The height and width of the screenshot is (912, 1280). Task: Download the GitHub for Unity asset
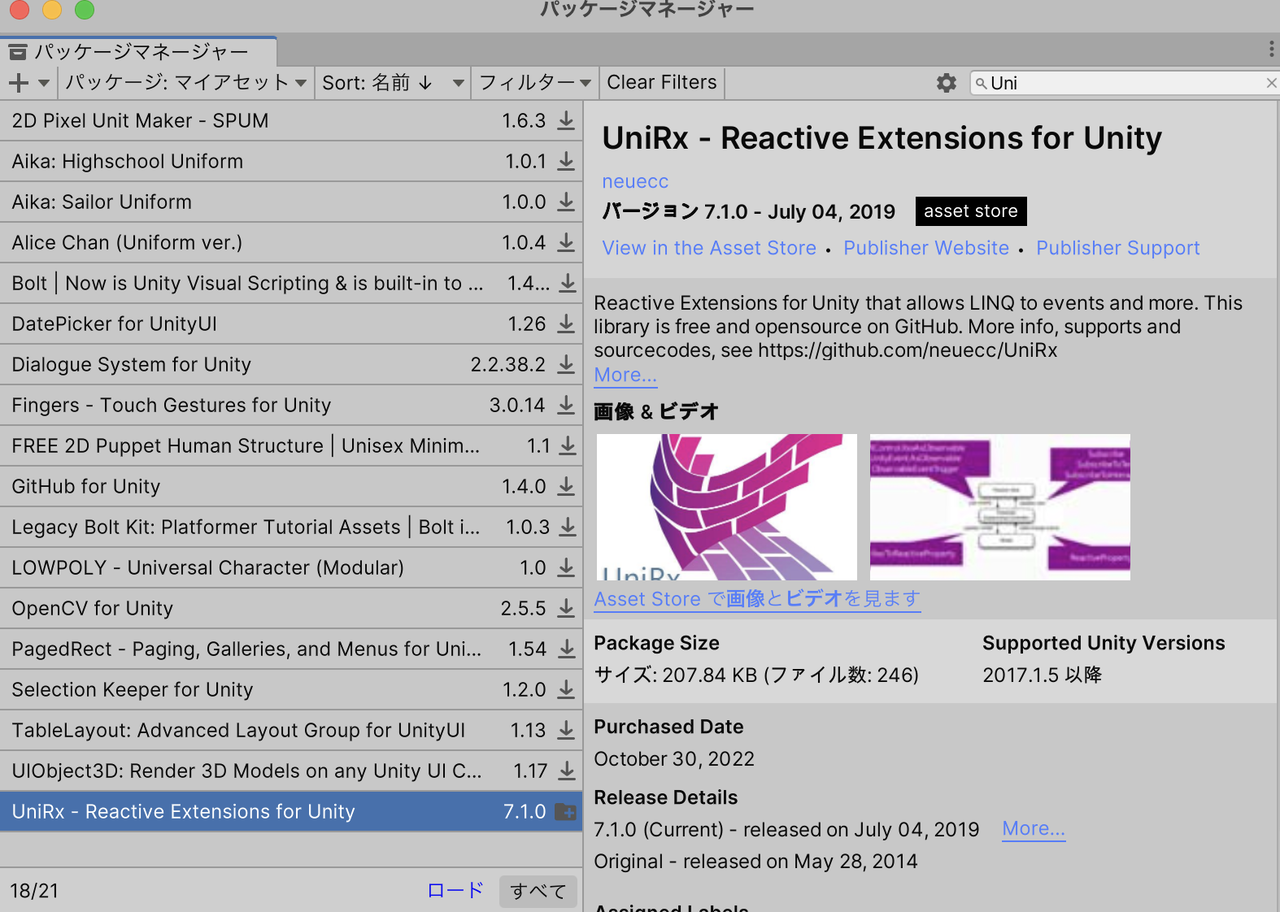click(x=565, y=486)
